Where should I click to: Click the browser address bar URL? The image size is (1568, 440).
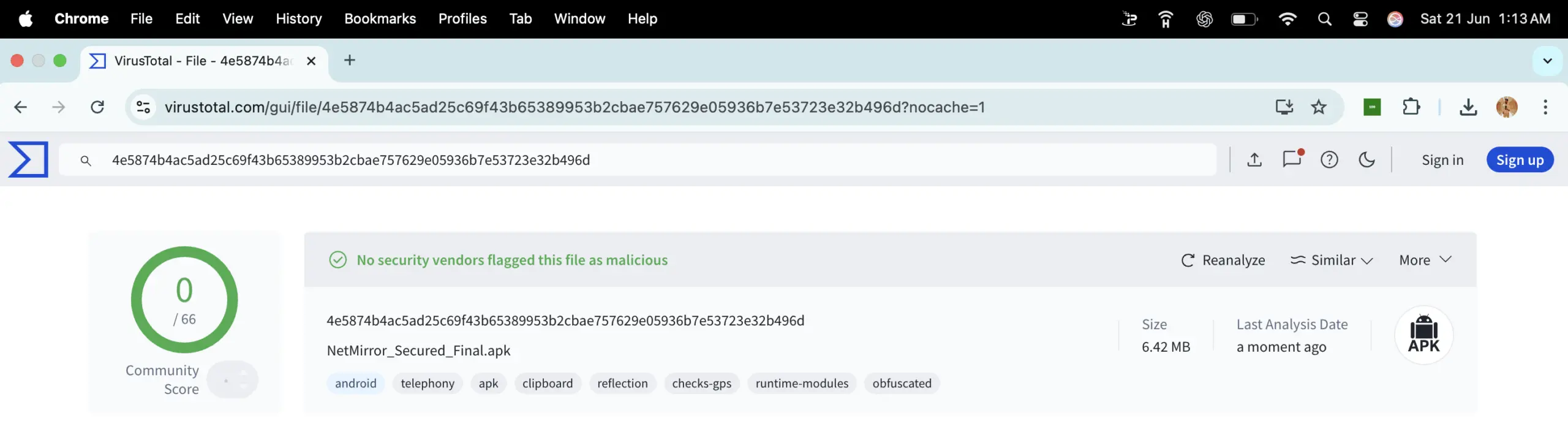point(575,107)
